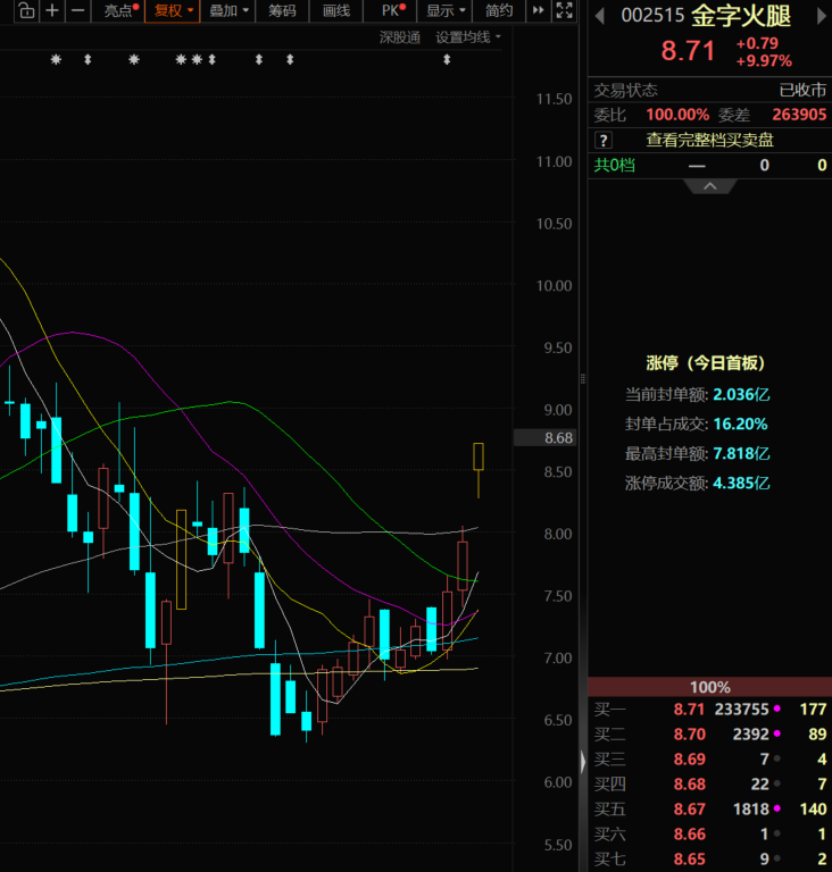Go to next stock with right arrow
This screenshot has width=832, height=872.
[821, 16]
